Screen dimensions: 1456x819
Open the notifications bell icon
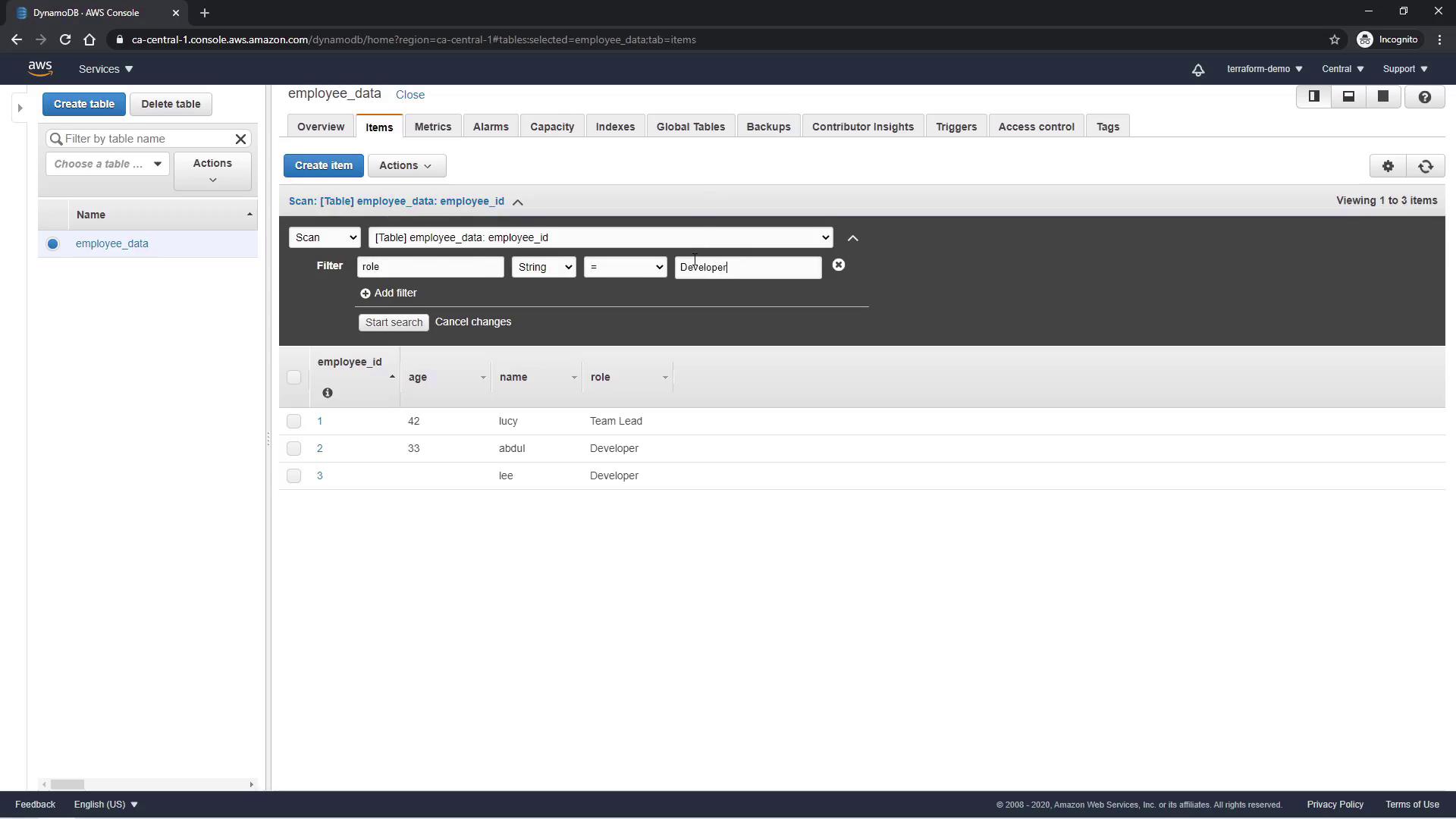point(1198,70)
